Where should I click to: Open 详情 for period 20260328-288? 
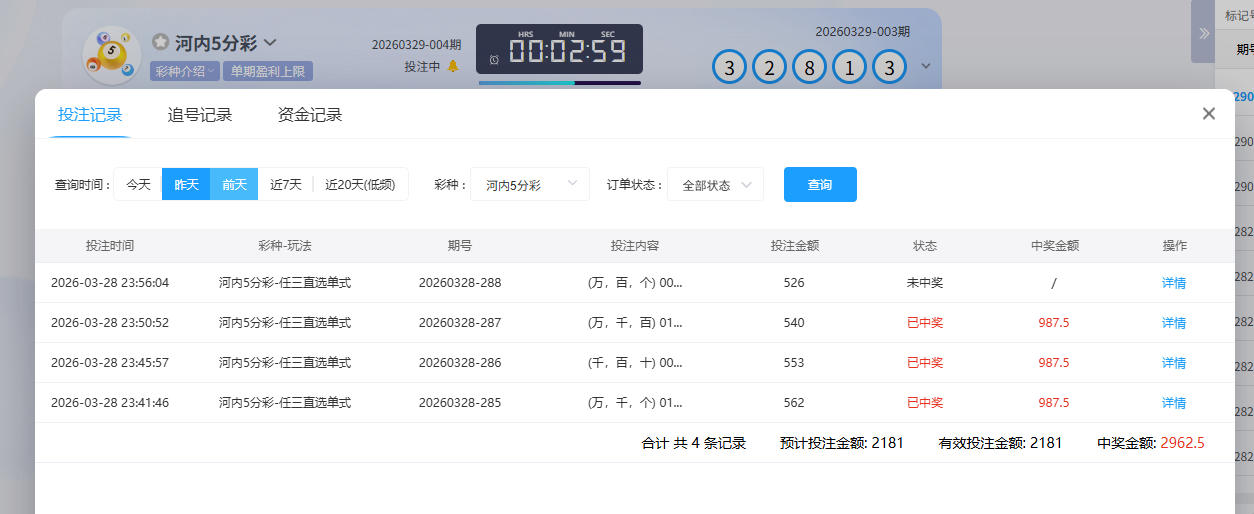click(x=1174, y=283)
